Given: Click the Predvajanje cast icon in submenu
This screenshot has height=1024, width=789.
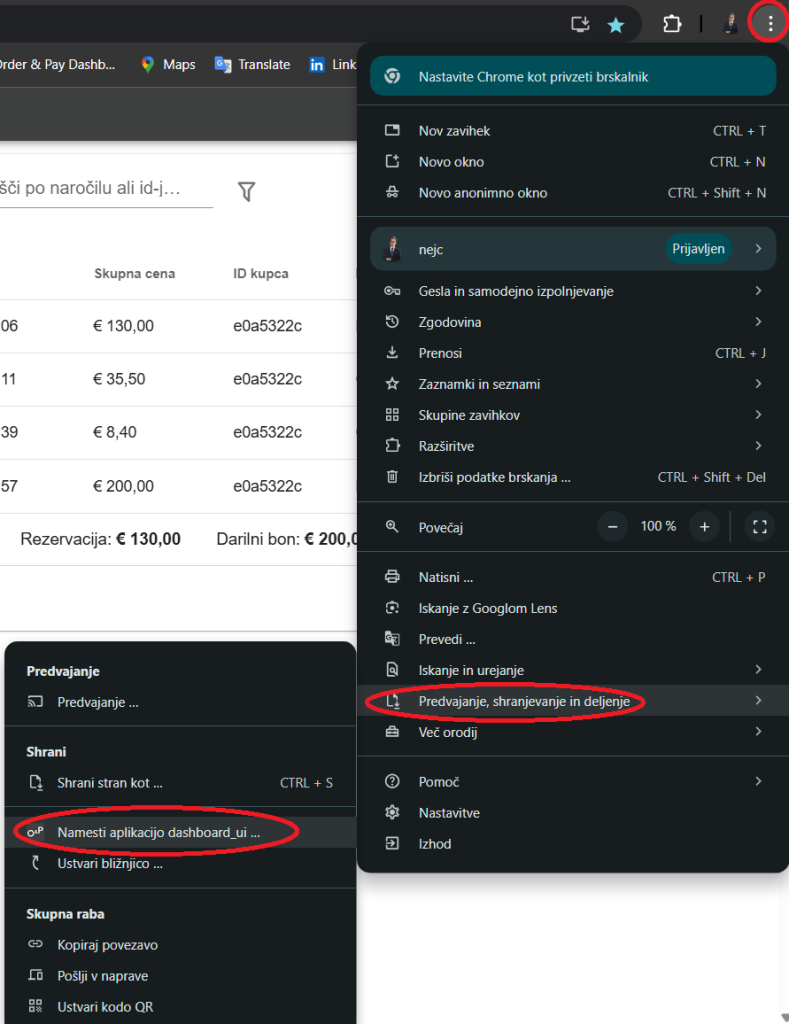Looking at the screenshot, I should pyautogui.click(x=35, y=702).
